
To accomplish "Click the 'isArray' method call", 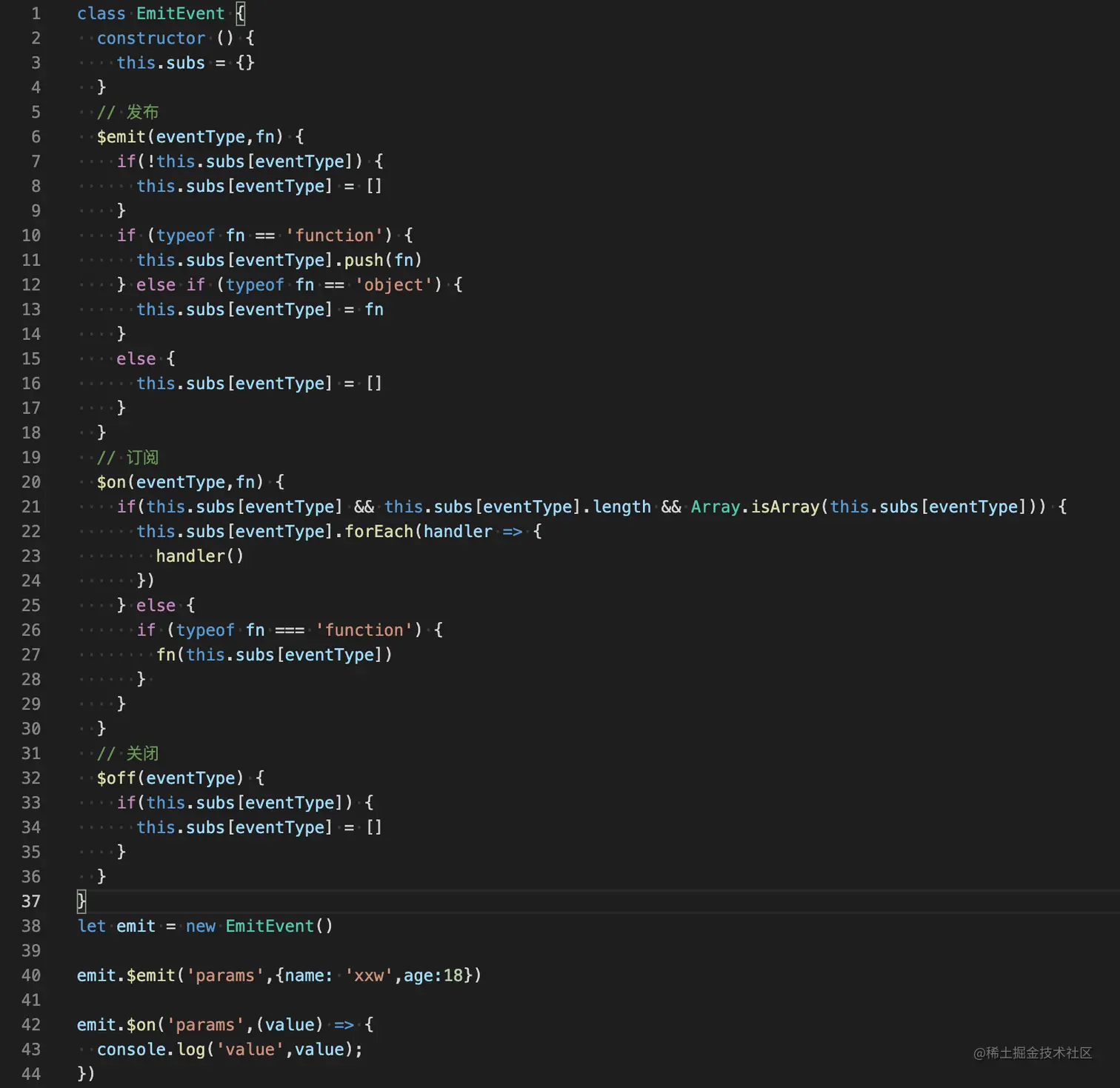I will pos(785,507).
